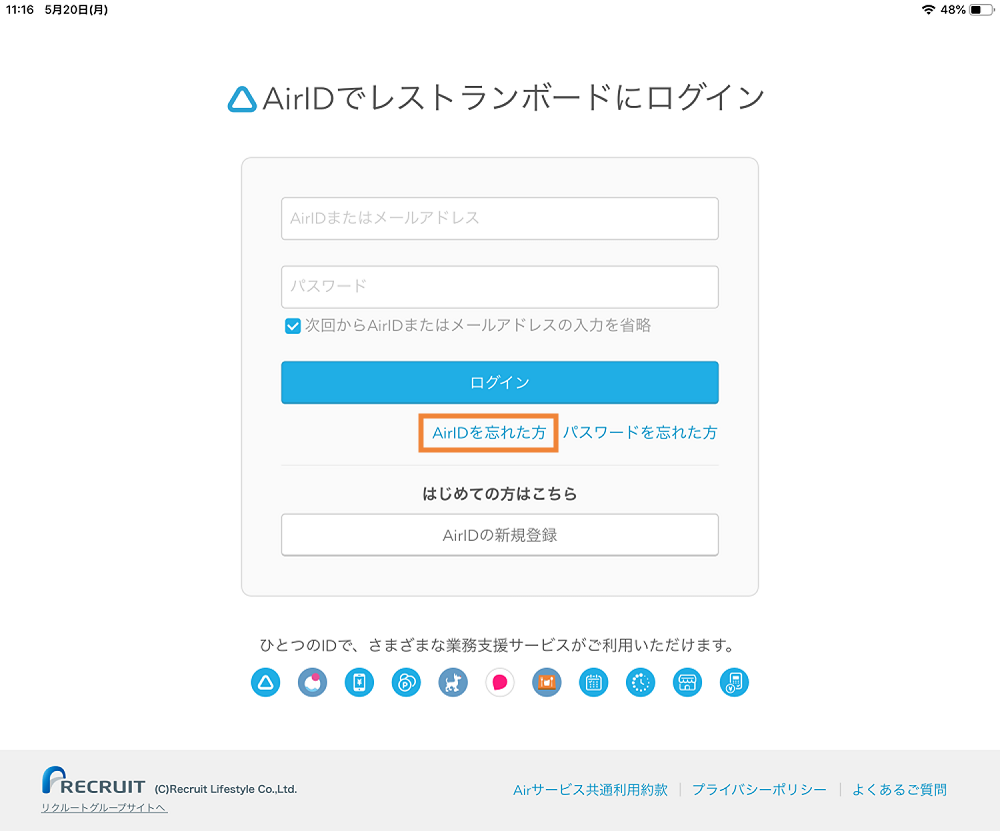
Task: Open the よくあるご質問 footer link
Action: point(899,790)
